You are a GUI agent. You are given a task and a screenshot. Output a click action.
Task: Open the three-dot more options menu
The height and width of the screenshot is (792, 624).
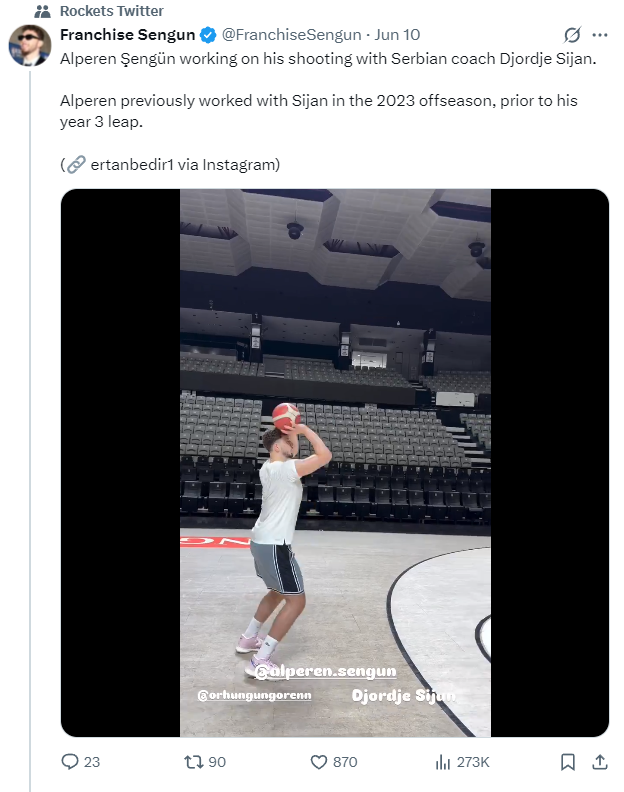click(x=600, y=35)
